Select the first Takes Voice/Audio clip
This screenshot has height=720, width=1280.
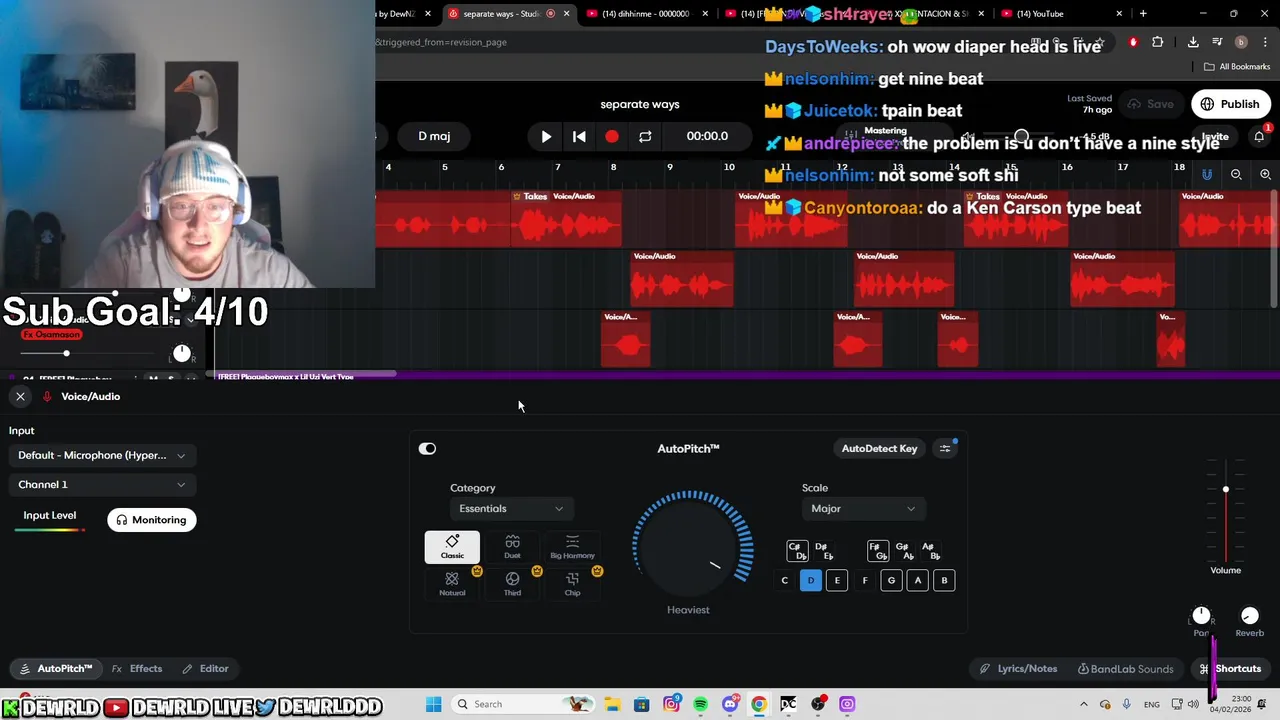[566, 218]
